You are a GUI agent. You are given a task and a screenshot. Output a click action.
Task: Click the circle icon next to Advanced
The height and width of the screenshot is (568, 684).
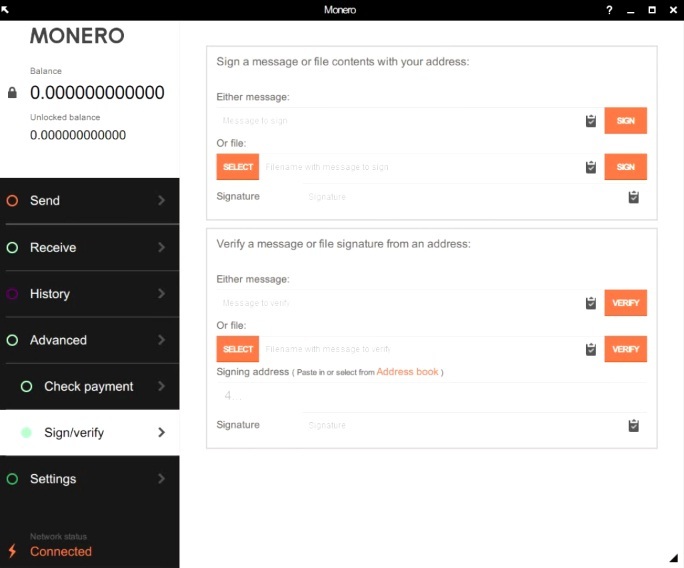coord(12,340)
